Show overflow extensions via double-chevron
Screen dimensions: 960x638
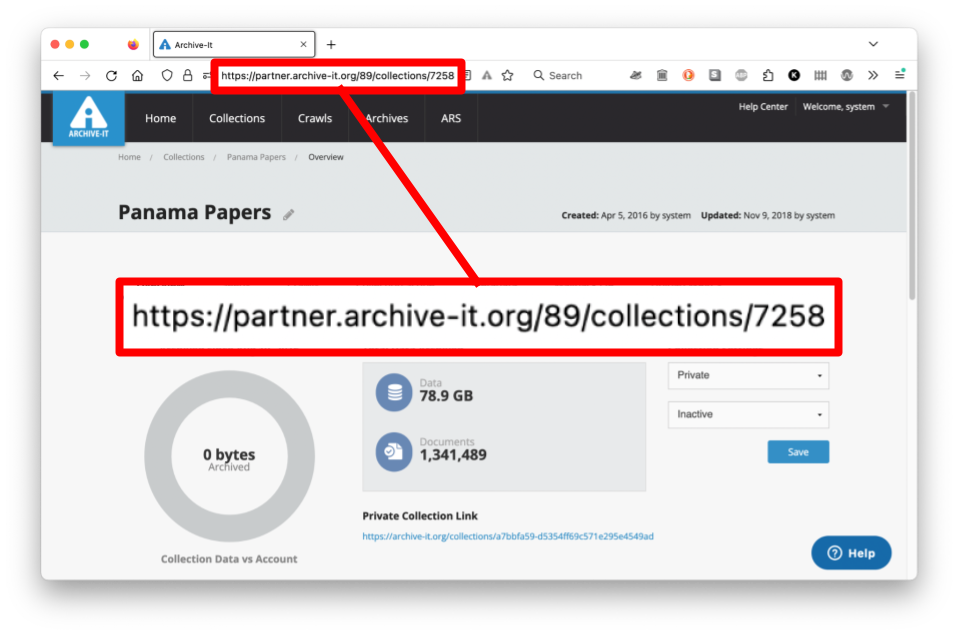(x=872, y=75)
